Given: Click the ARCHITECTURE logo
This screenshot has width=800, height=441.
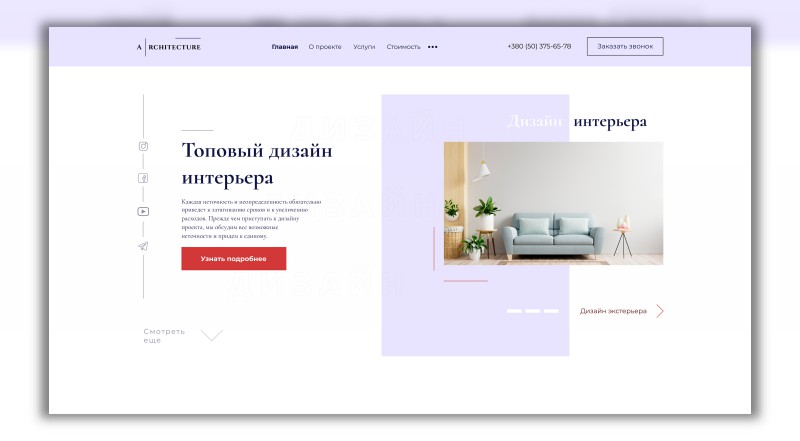Looking at the screenshot, I should coord(169,46).
